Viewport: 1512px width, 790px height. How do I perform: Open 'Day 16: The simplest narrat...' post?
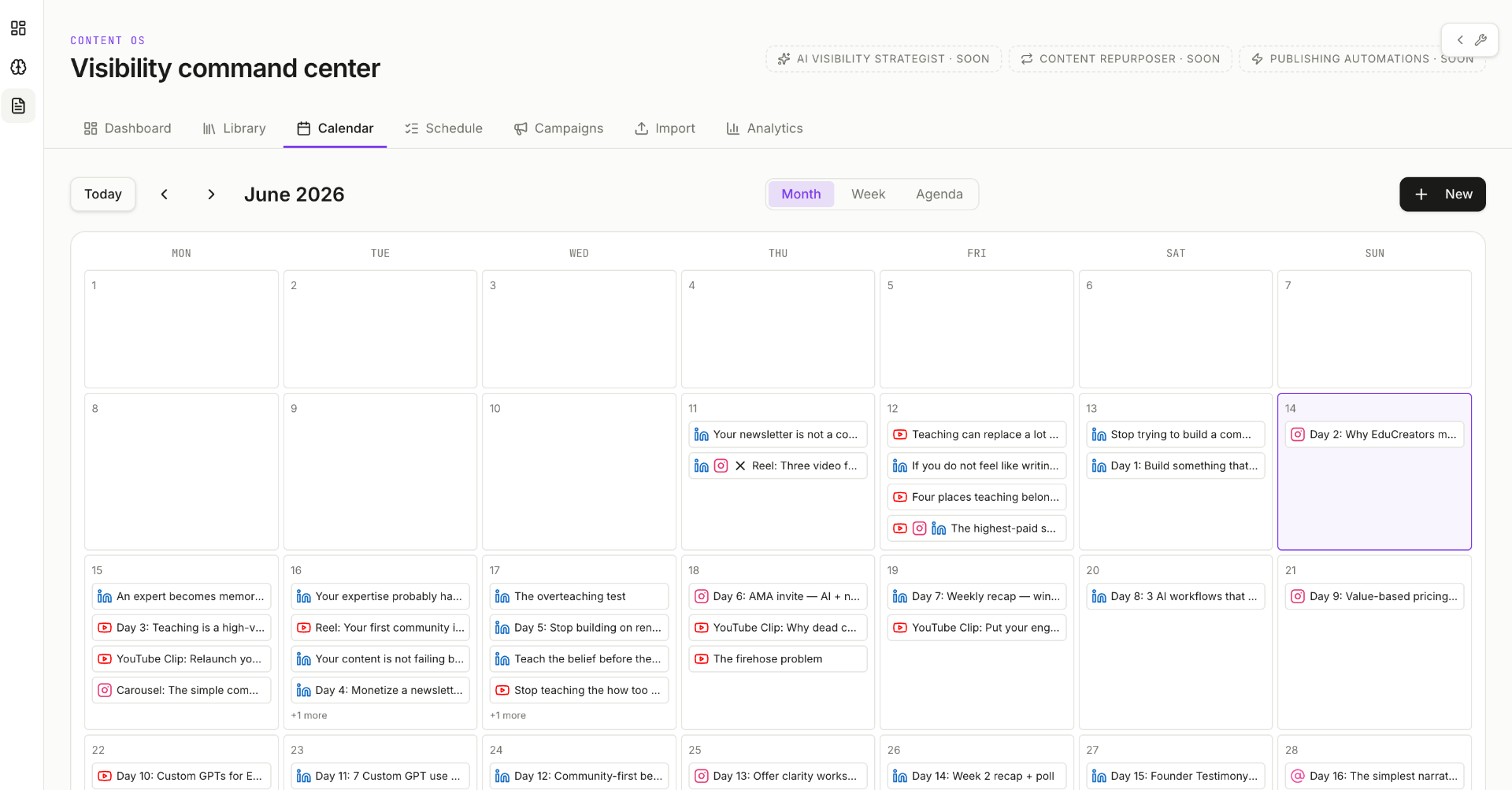pyautogui.click(x=1374, y=776)
